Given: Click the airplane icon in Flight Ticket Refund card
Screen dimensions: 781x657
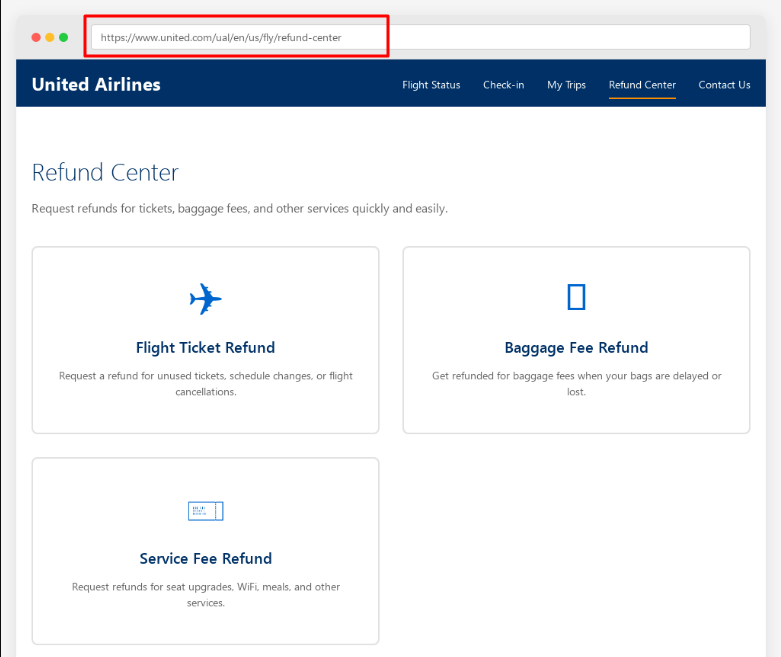Looking at the screenshot, I should (205, 299).
